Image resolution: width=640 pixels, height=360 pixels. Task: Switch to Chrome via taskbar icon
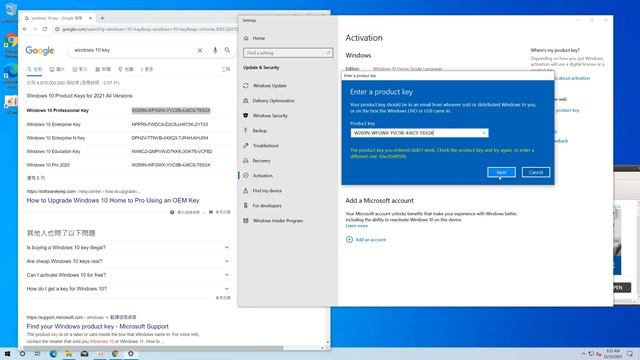(x=116, y=354)
